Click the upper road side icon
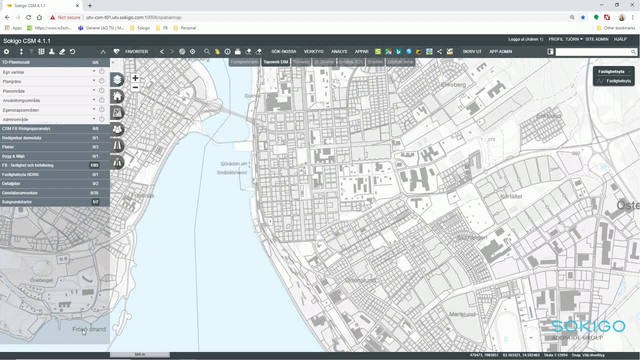The width and height of the screenshot is (640, 360). pyautogui.click(x=118, y=146)
